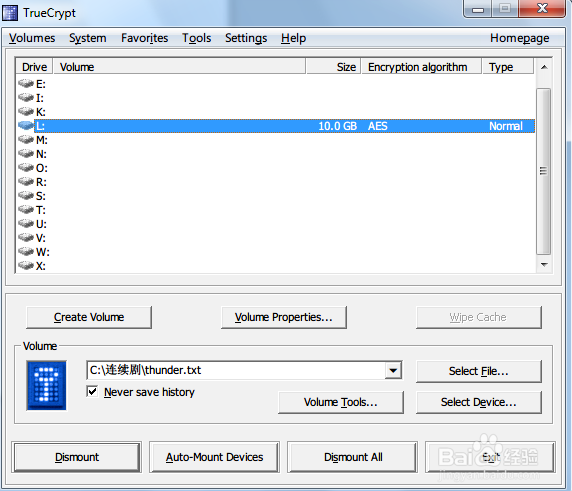This screenshot has width=572, height=491.
Task: Minimize the TrueCrypt window
Action: click(478, 9)
